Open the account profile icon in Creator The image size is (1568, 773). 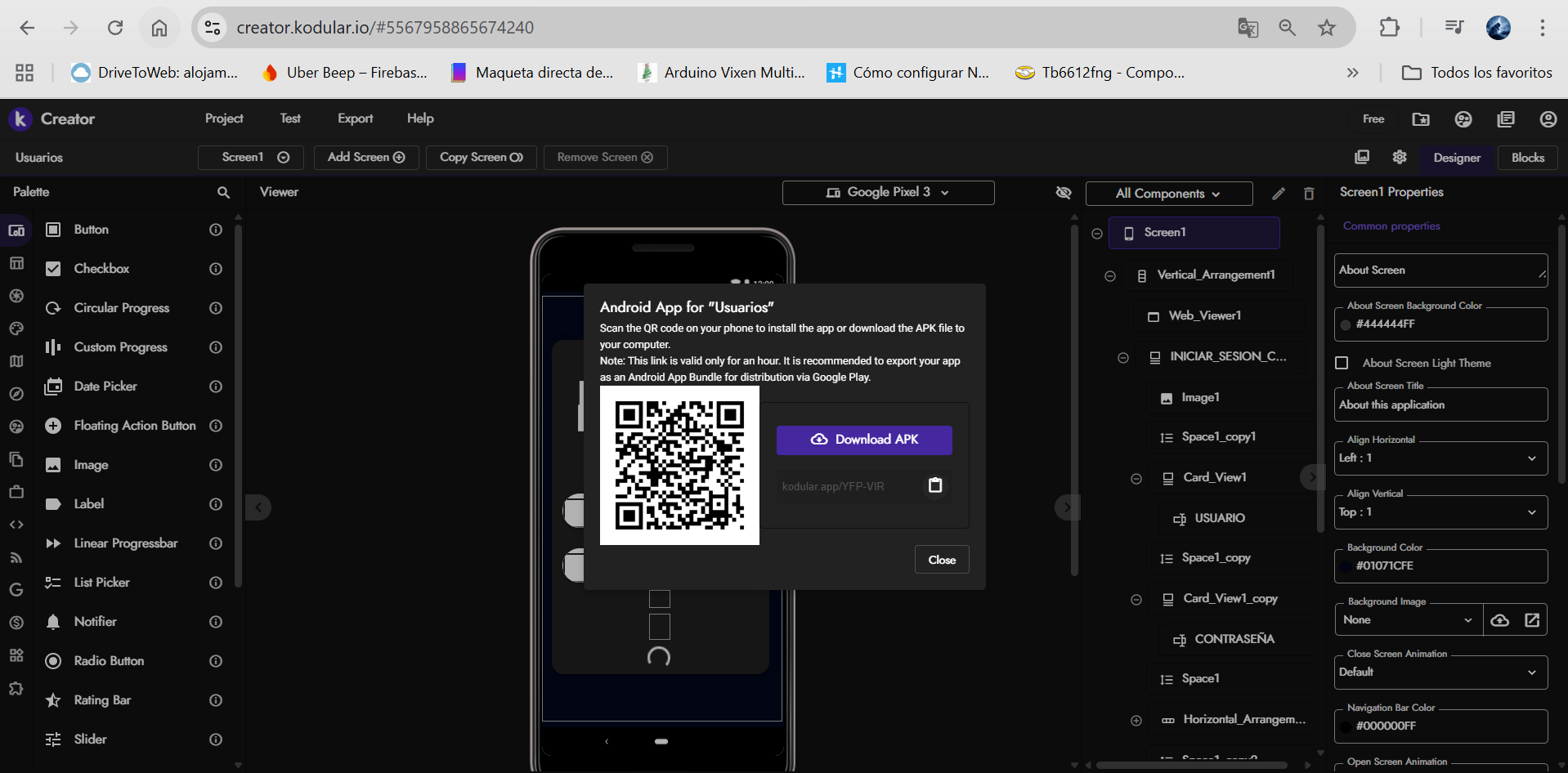pos(1548,119)
